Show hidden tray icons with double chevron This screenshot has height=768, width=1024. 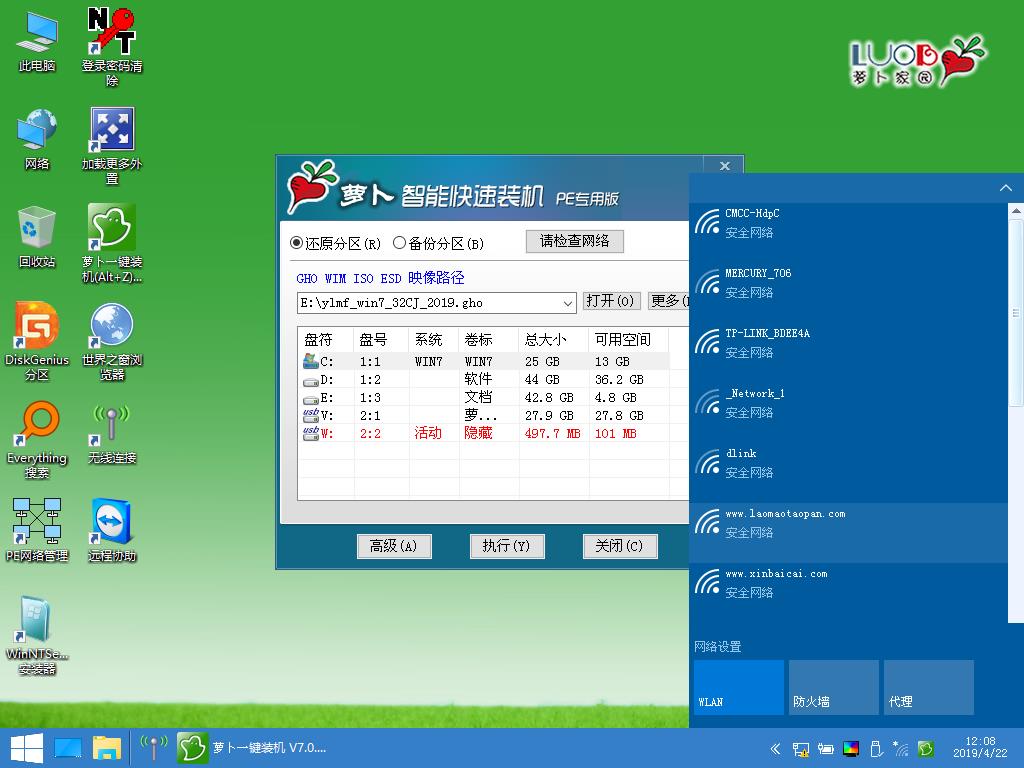(x=775, y=748)
